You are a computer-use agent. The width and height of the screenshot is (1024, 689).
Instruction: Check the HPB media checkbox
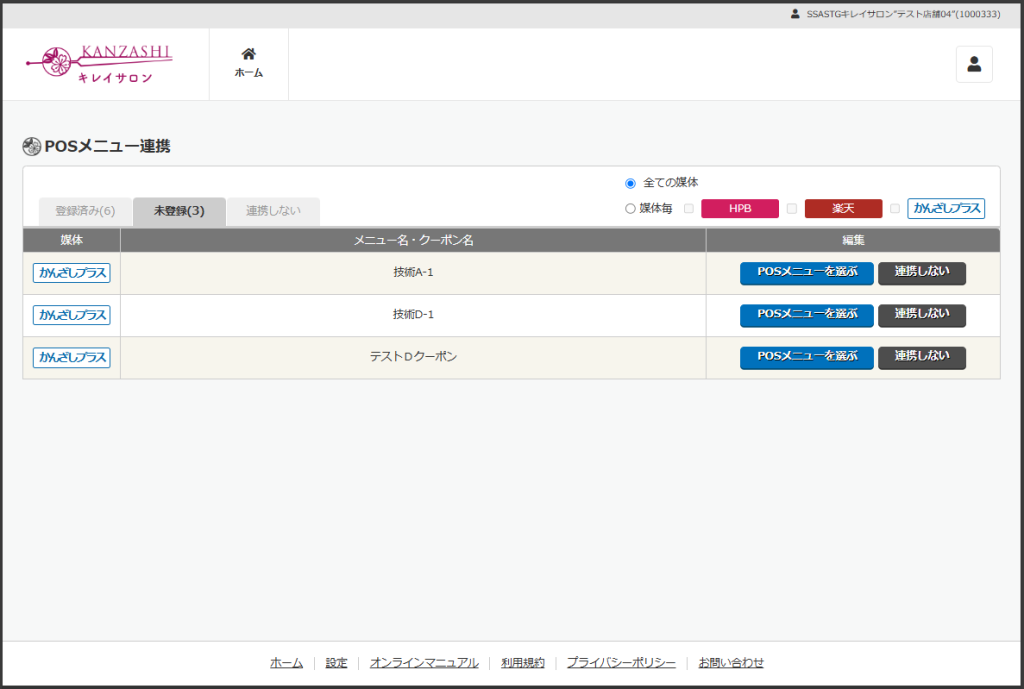689,209
